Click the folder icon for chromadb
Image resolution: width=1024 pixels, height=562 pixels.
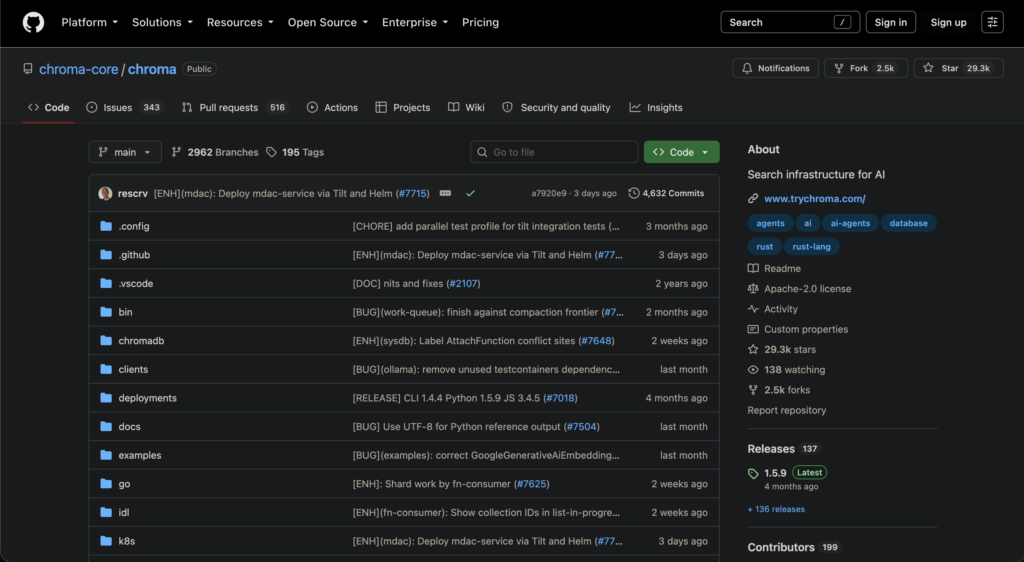click(106, 341)
